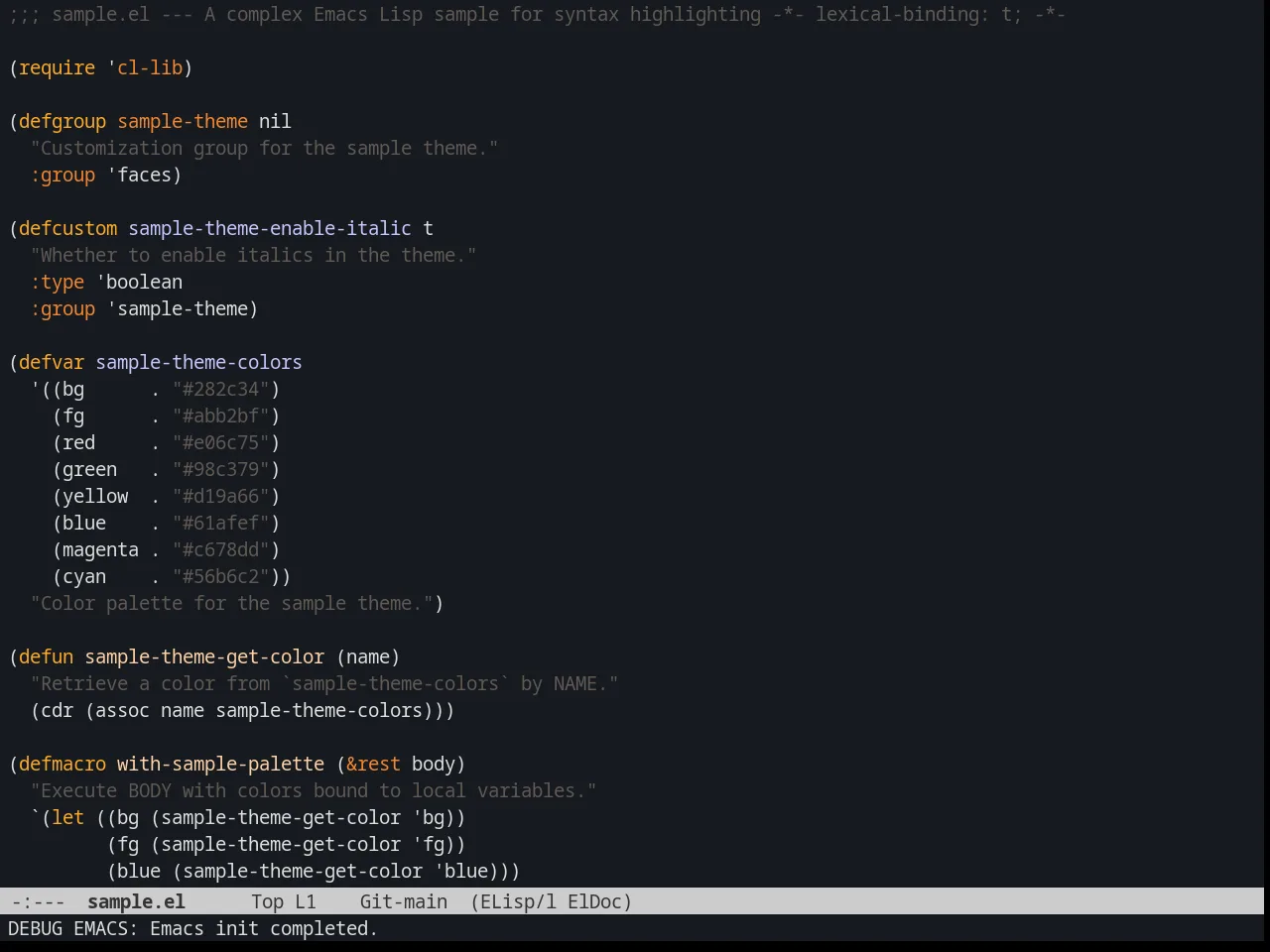This screenshot has height=952, width=1270.
Task: Click the 'defcustom' keyword
Action: [x=68, y=228]
